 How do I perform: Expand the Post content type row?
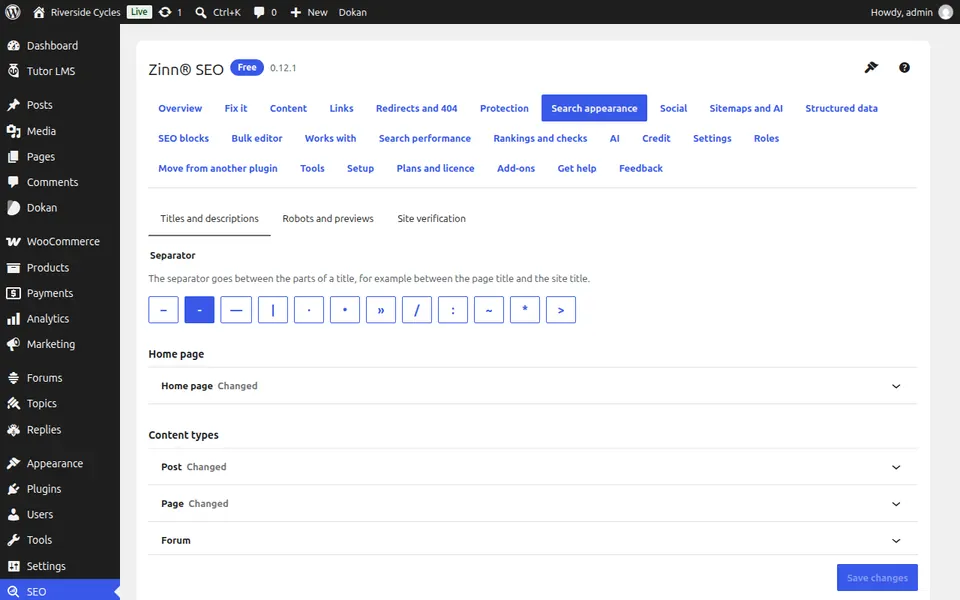533,467
